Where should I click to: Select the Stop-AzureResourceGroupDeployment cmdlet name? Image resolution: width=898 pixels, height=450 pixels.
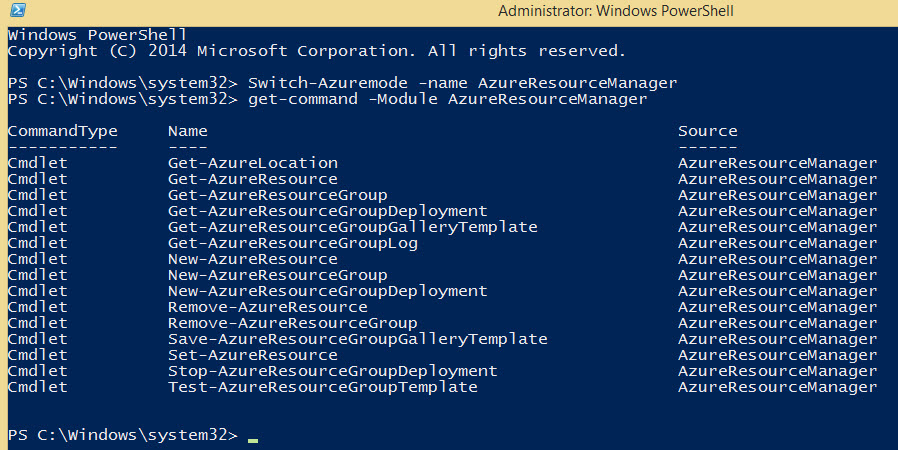[333, 372]
